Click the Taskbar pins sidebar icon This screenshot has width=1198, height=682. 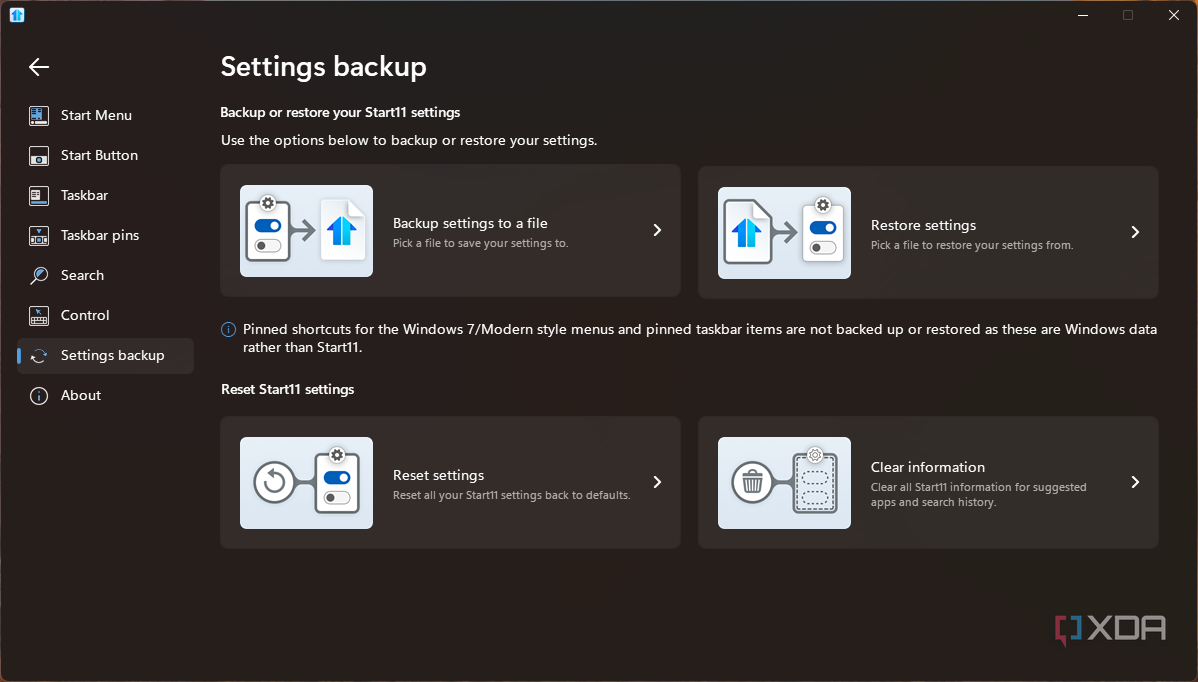39,235
